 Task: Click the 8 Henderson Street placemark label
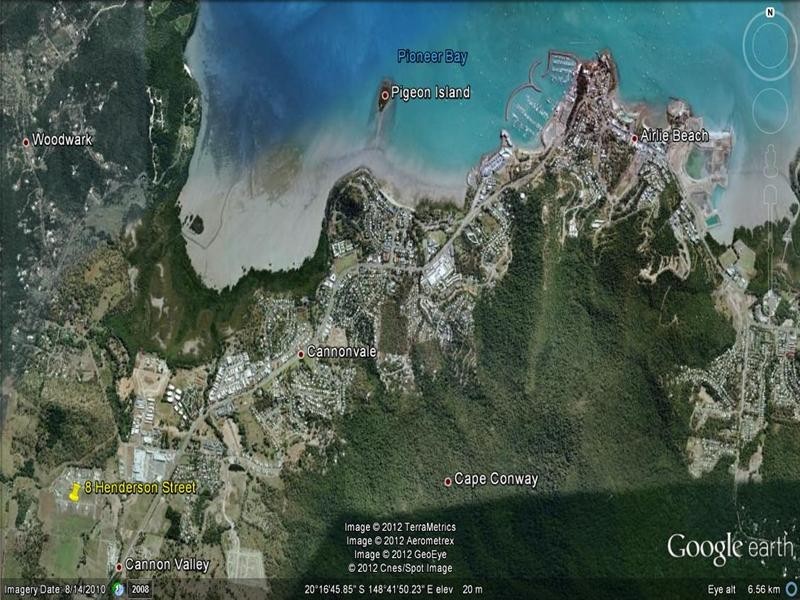[x=140, y=487]
